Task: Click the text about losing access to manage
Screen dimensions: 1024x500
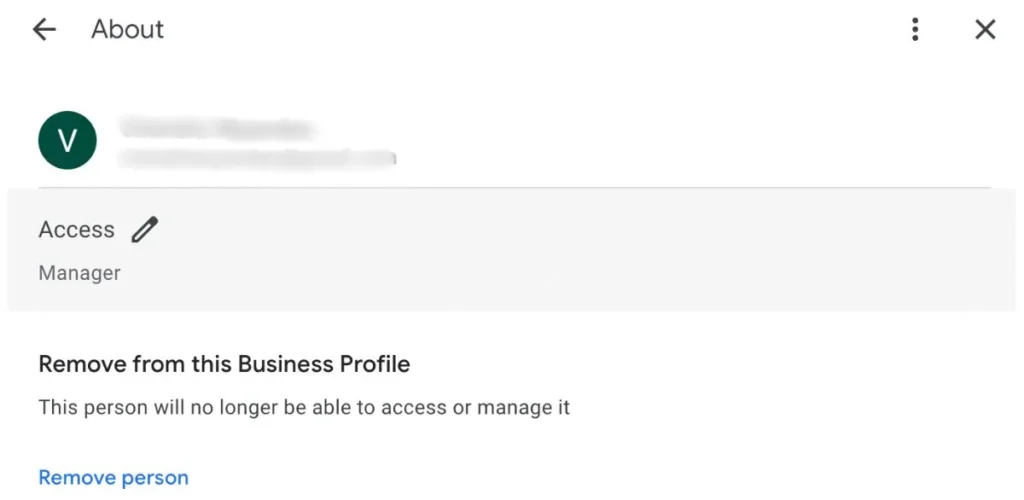Action: tap(304, 408)
